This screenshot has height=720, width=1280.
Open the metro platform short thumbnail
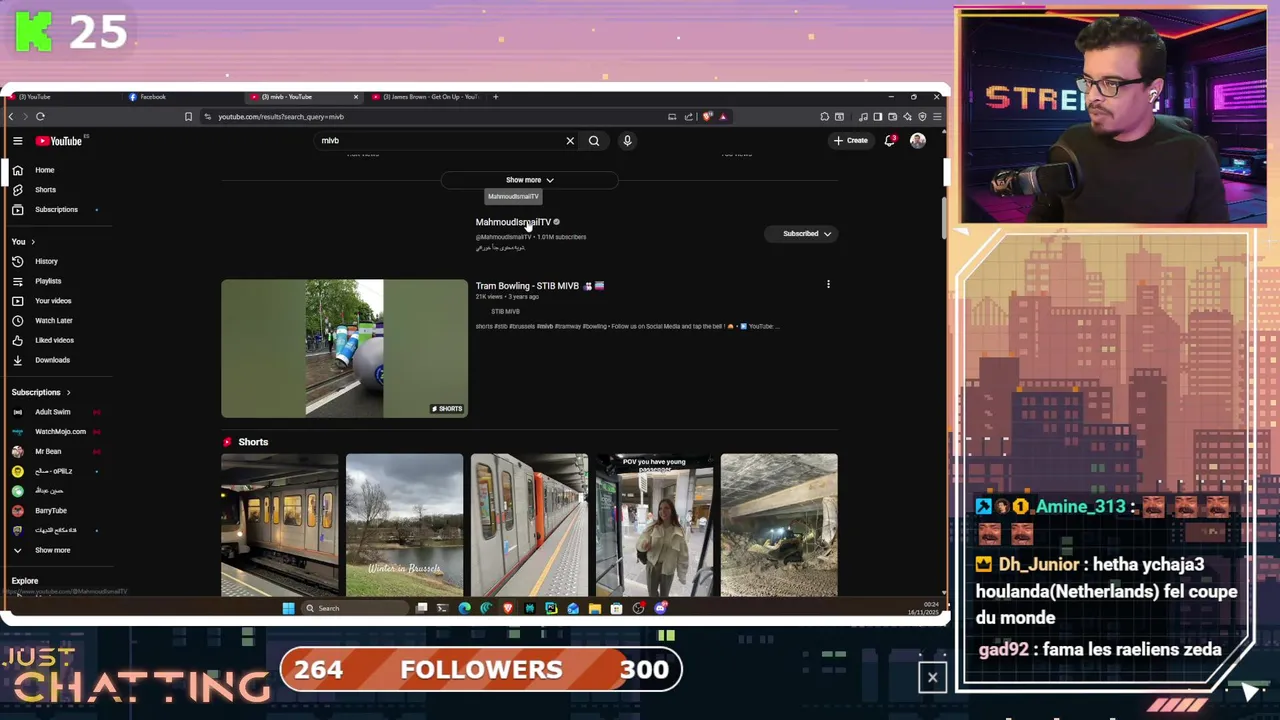coord(529,525)
